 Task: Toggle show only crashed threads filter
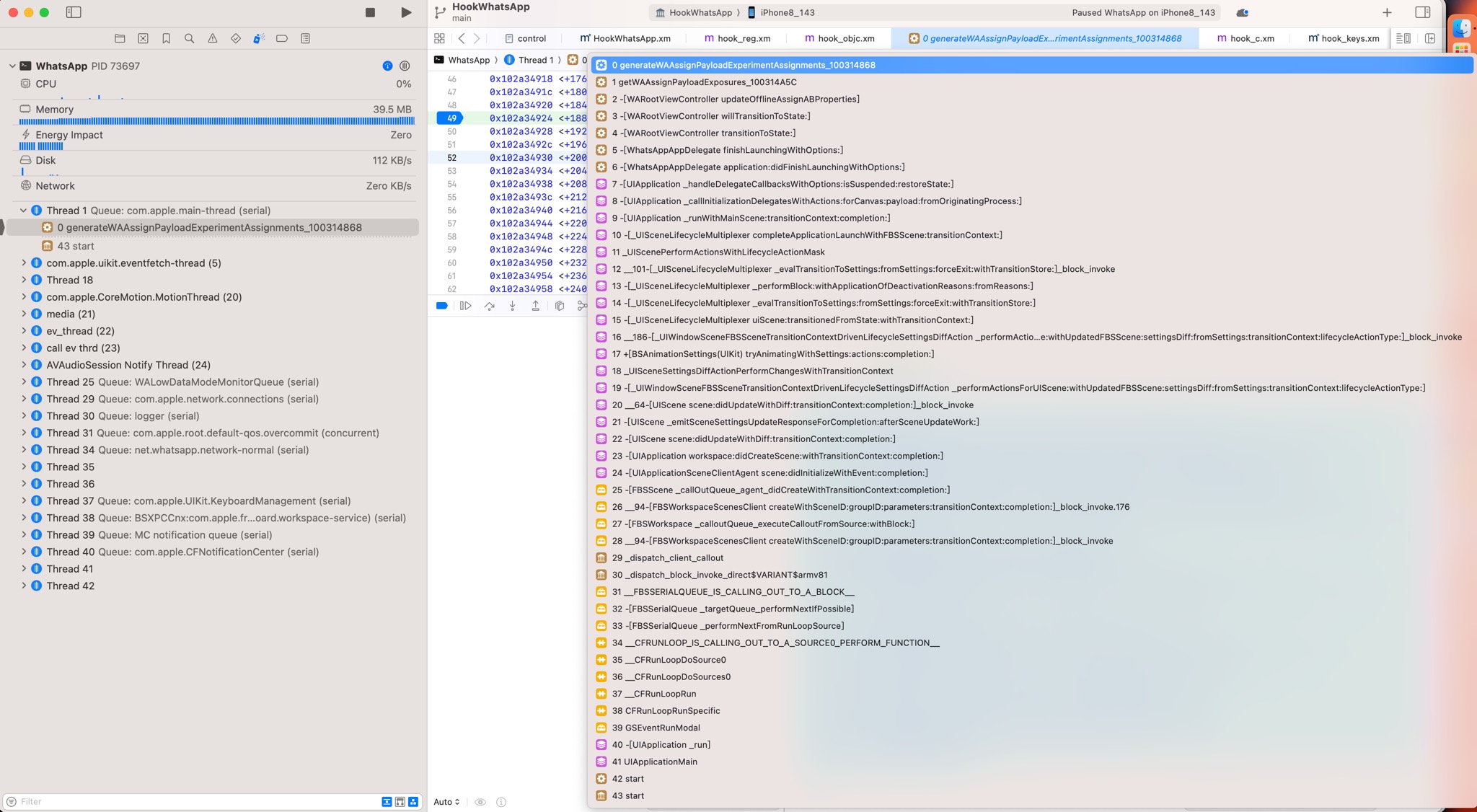[x=387, y=802]
